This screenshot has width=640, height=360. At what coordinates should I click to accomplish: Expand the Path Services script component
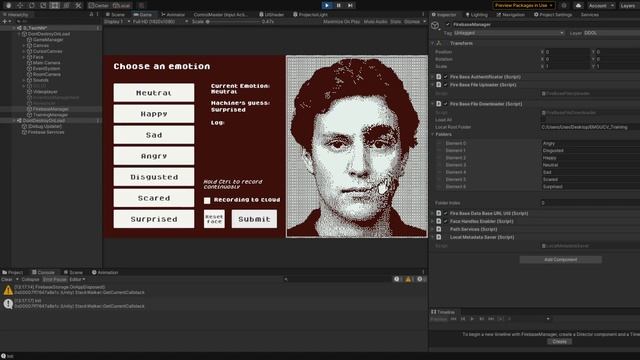pos(433,229)
